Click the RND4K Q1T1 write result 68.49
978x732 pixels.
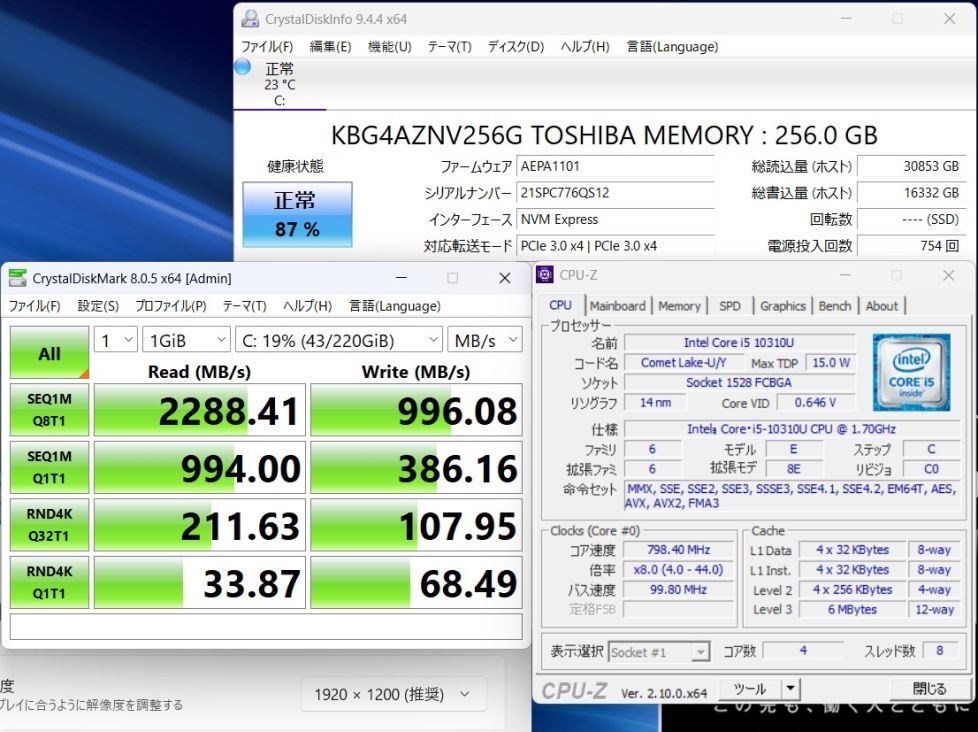(416, 582)
